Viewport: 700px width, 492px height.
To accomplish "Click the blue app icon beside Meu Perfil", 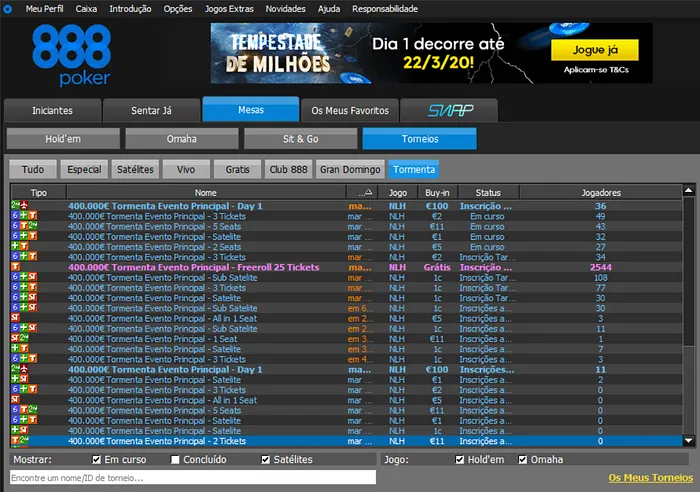I will point(7,8).
